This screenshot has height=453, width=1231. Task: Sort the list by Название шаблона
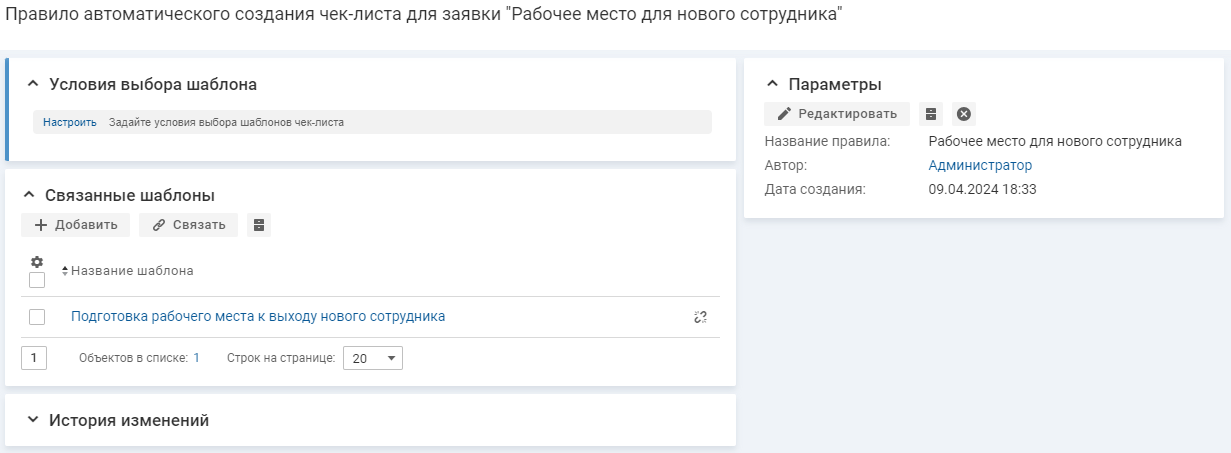[128, 271]
